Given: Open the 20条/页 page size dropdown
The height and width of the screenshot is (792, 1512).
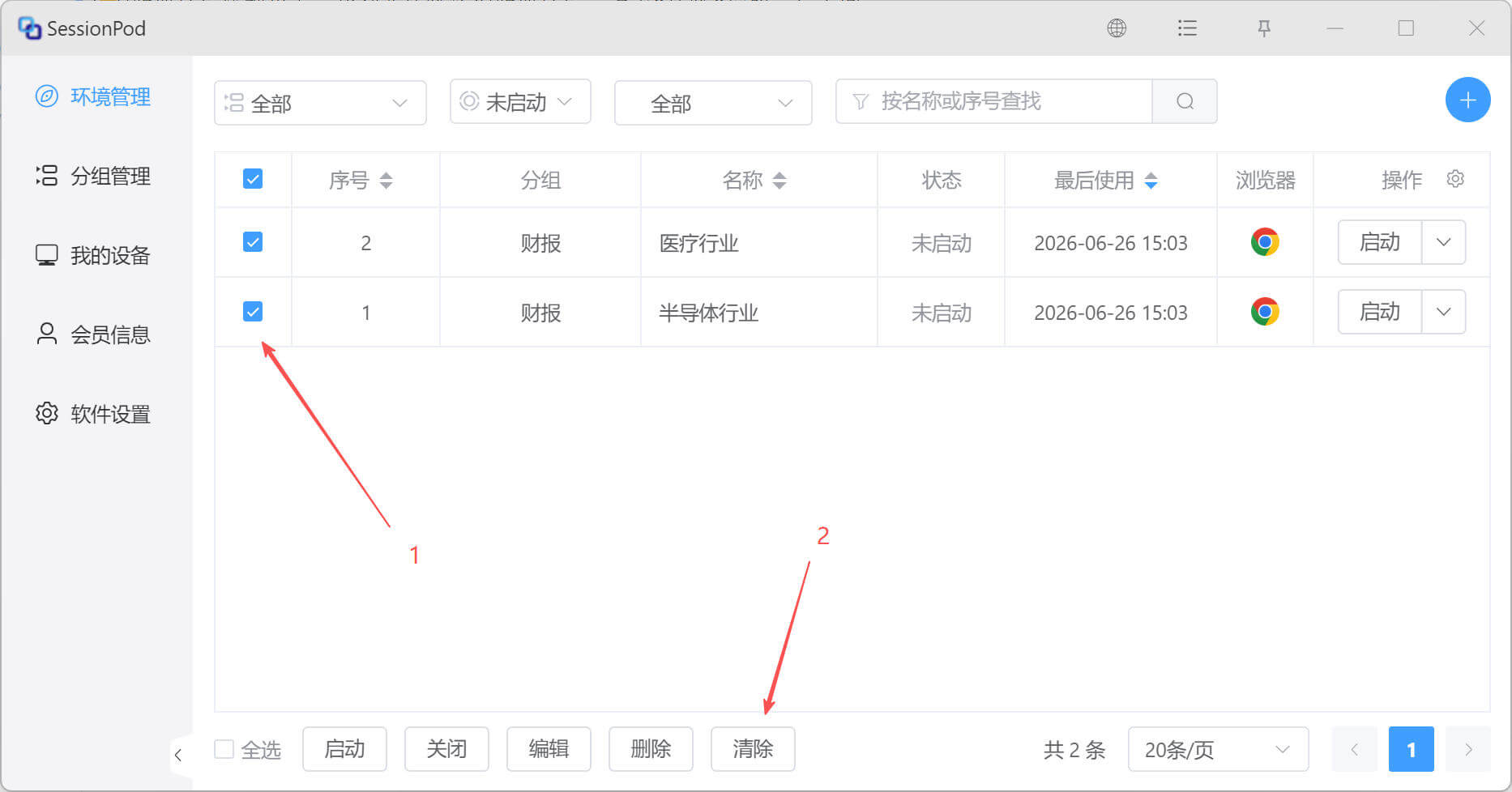Looking at the screenshot, I should click(x=1218, y=749).
